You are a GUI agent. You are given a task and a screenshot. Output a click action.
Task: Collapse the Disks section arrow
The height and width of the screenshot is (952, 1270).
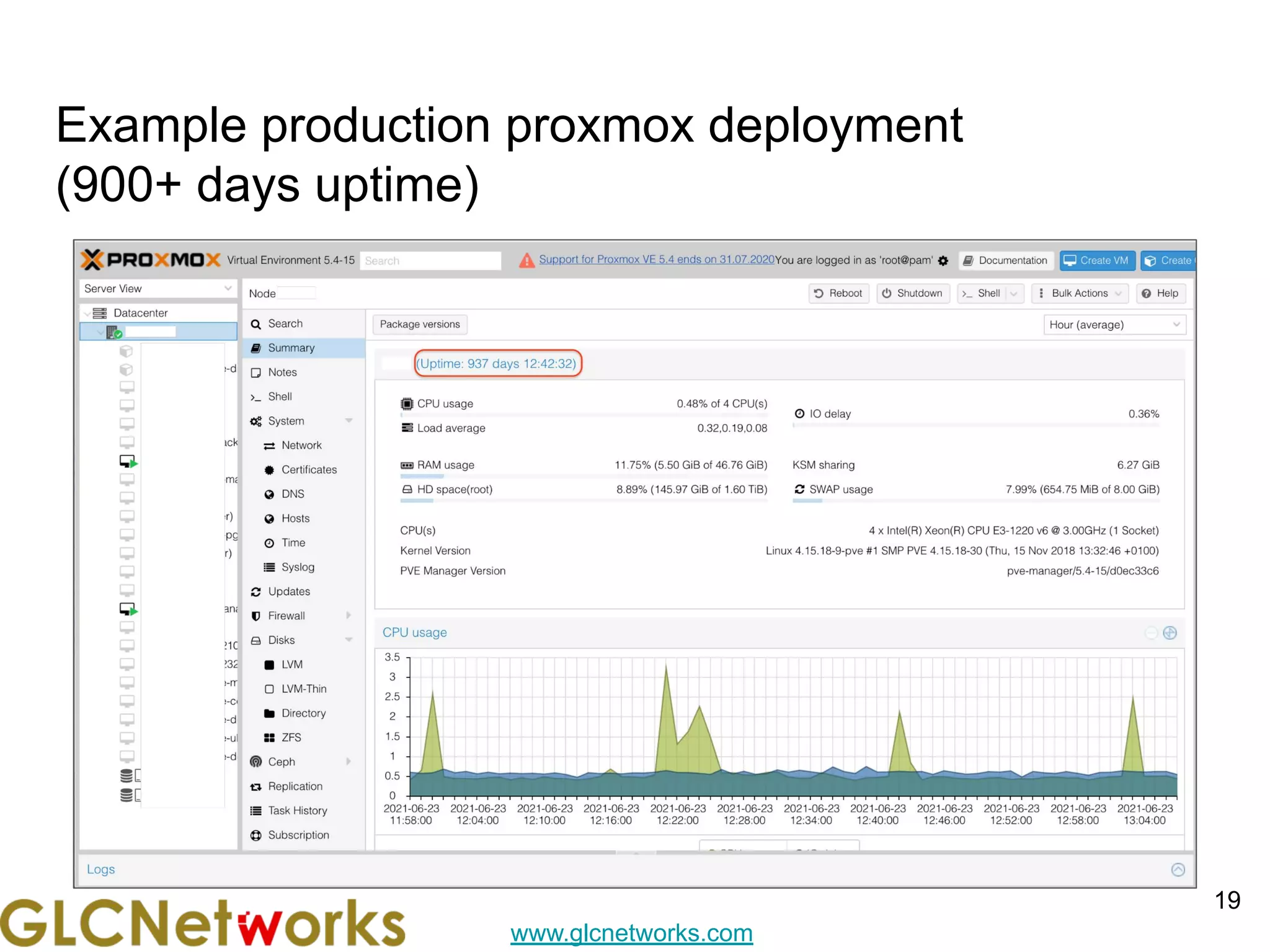point(349,640)
